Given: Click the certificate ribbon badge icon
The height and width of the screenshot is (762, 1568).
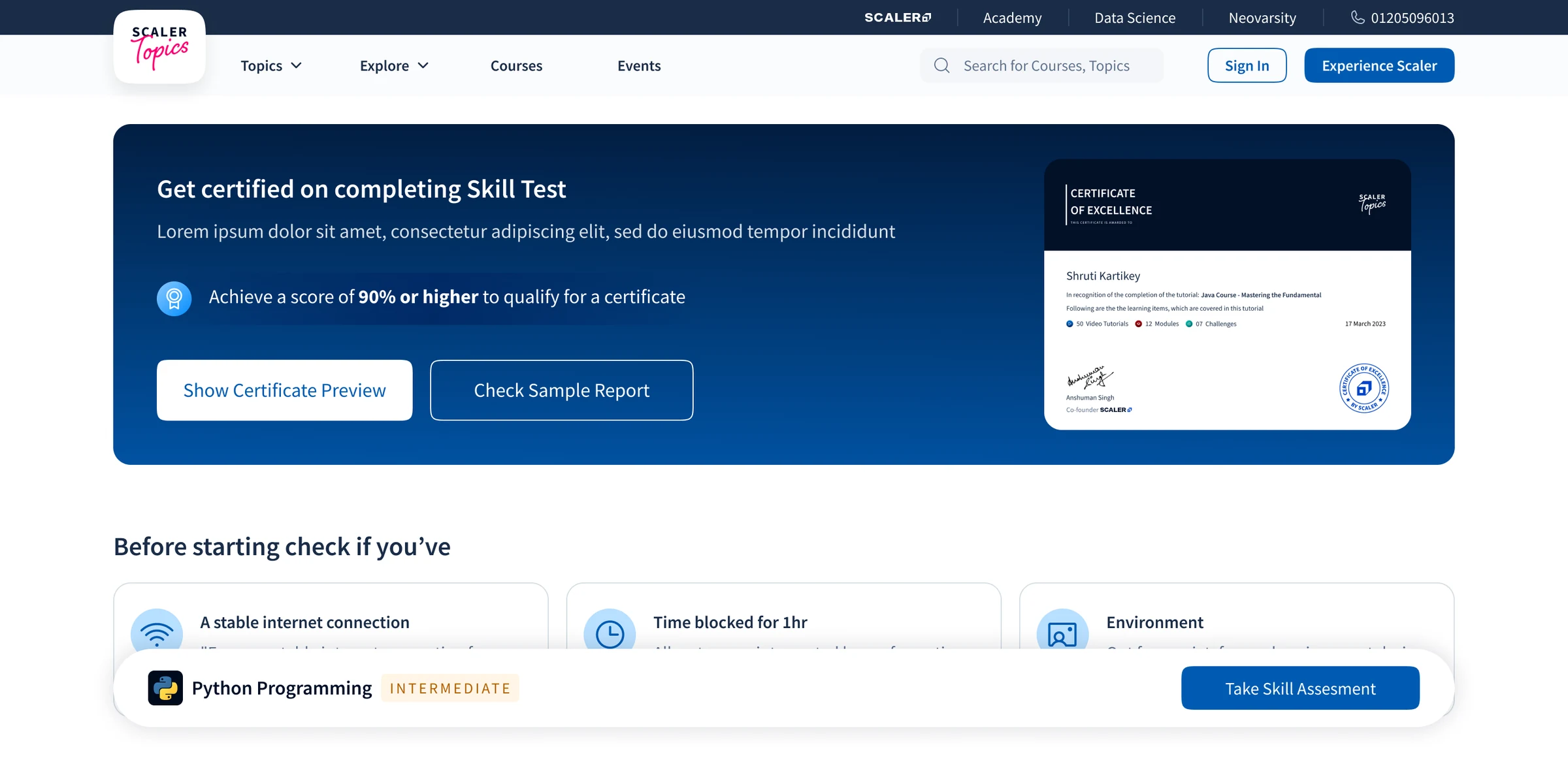Looking at the screenshot, I should coord(174,298).
